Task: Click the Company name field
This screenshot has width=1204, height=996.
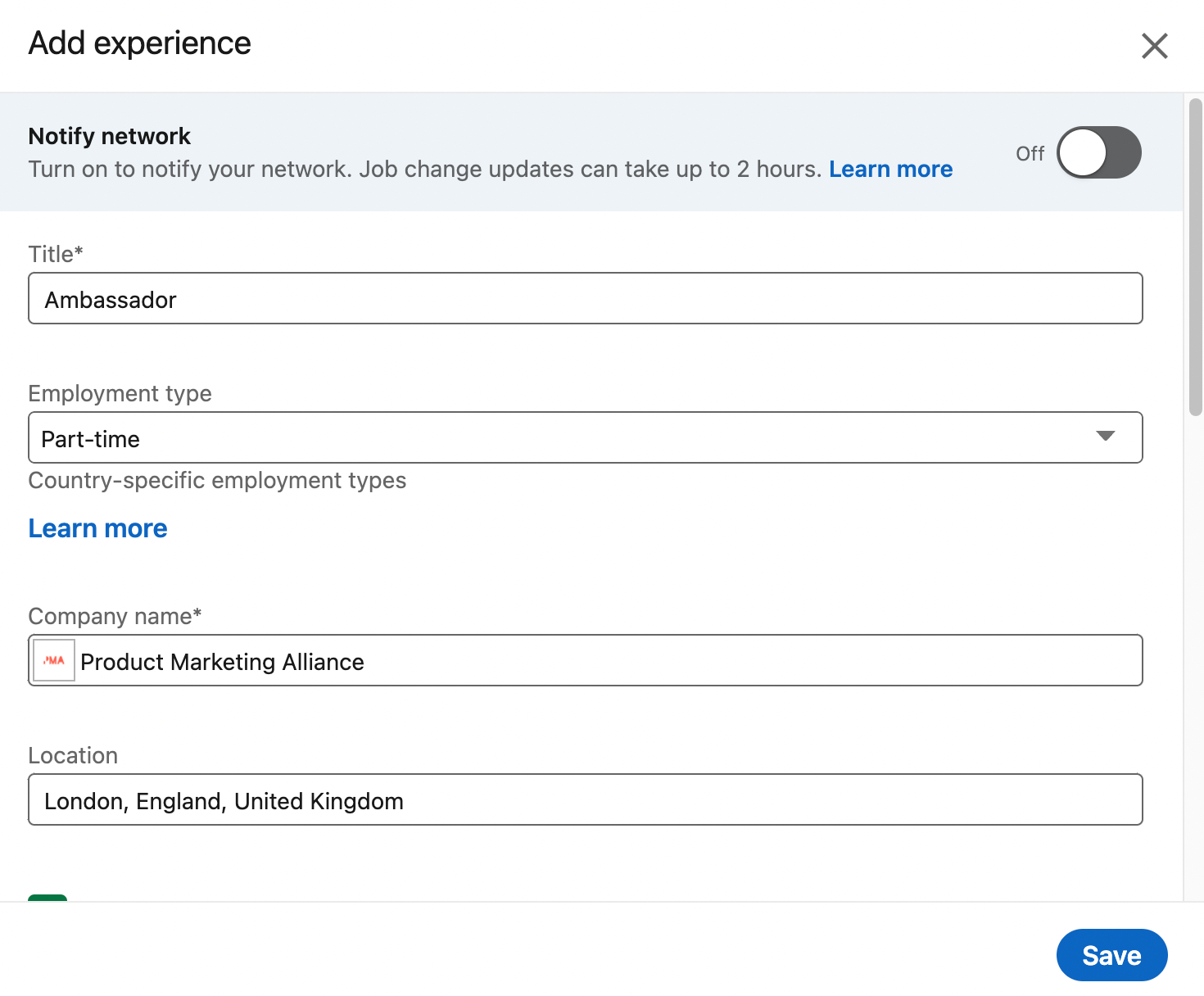Action: click(586, 660)
